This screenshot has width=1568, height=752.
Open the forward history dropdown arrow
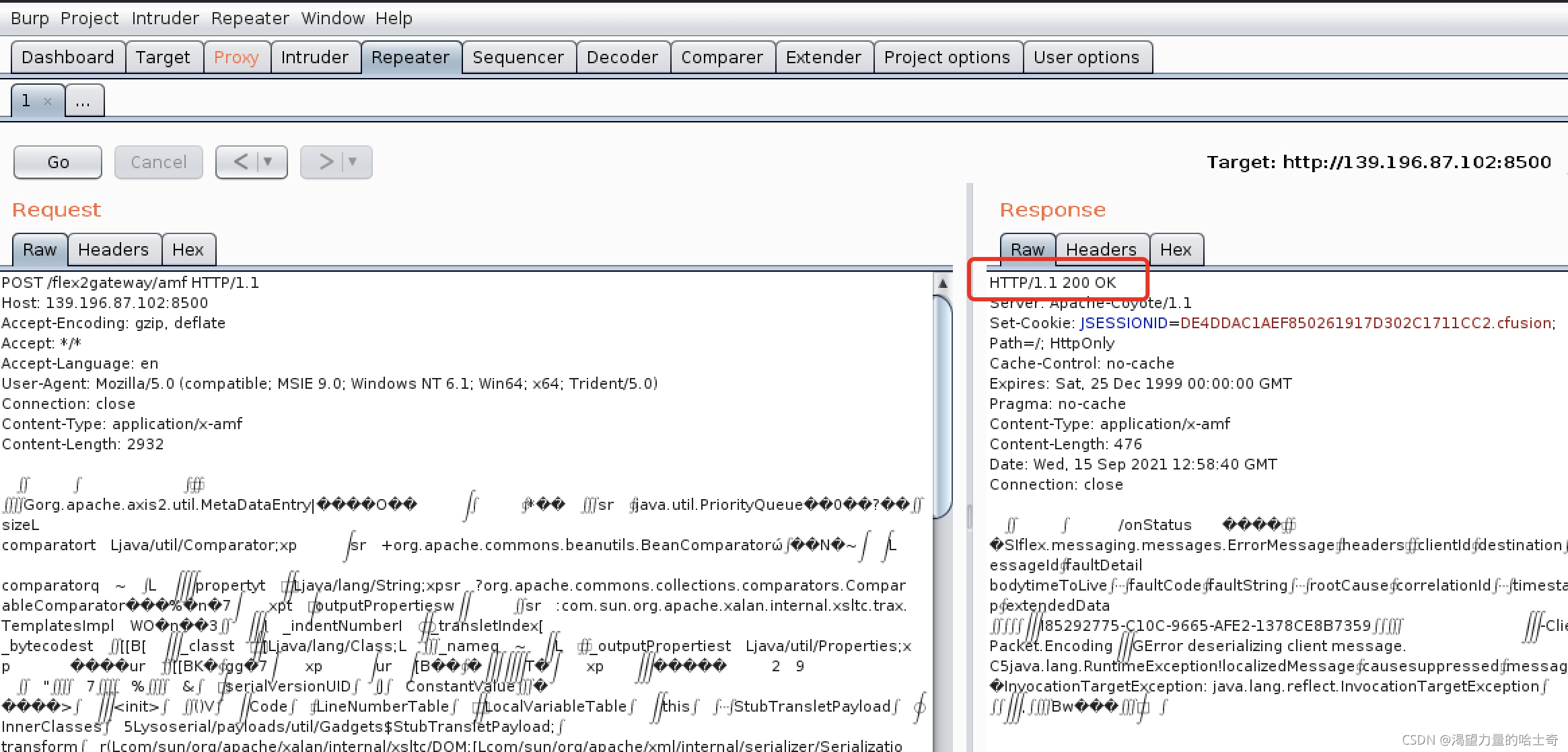353,162
